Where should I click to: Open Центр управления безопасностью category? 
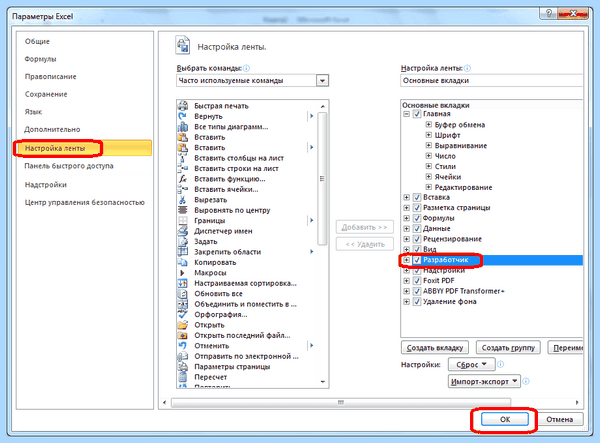click(x=85, y=202)
